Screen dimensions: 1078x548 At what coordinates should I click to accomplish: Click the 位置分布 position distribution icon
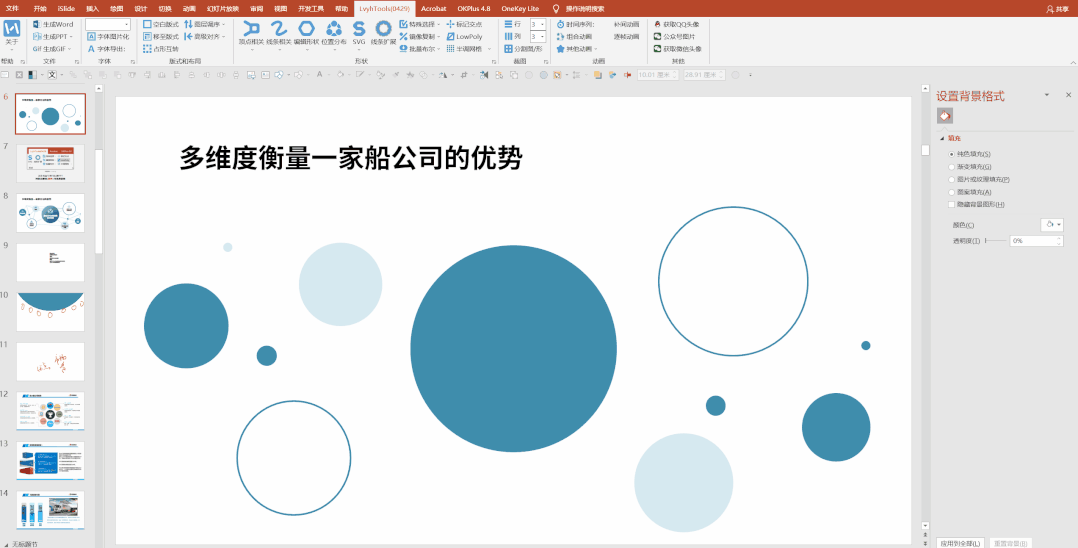pyautogui.click(x=334, y=29)
